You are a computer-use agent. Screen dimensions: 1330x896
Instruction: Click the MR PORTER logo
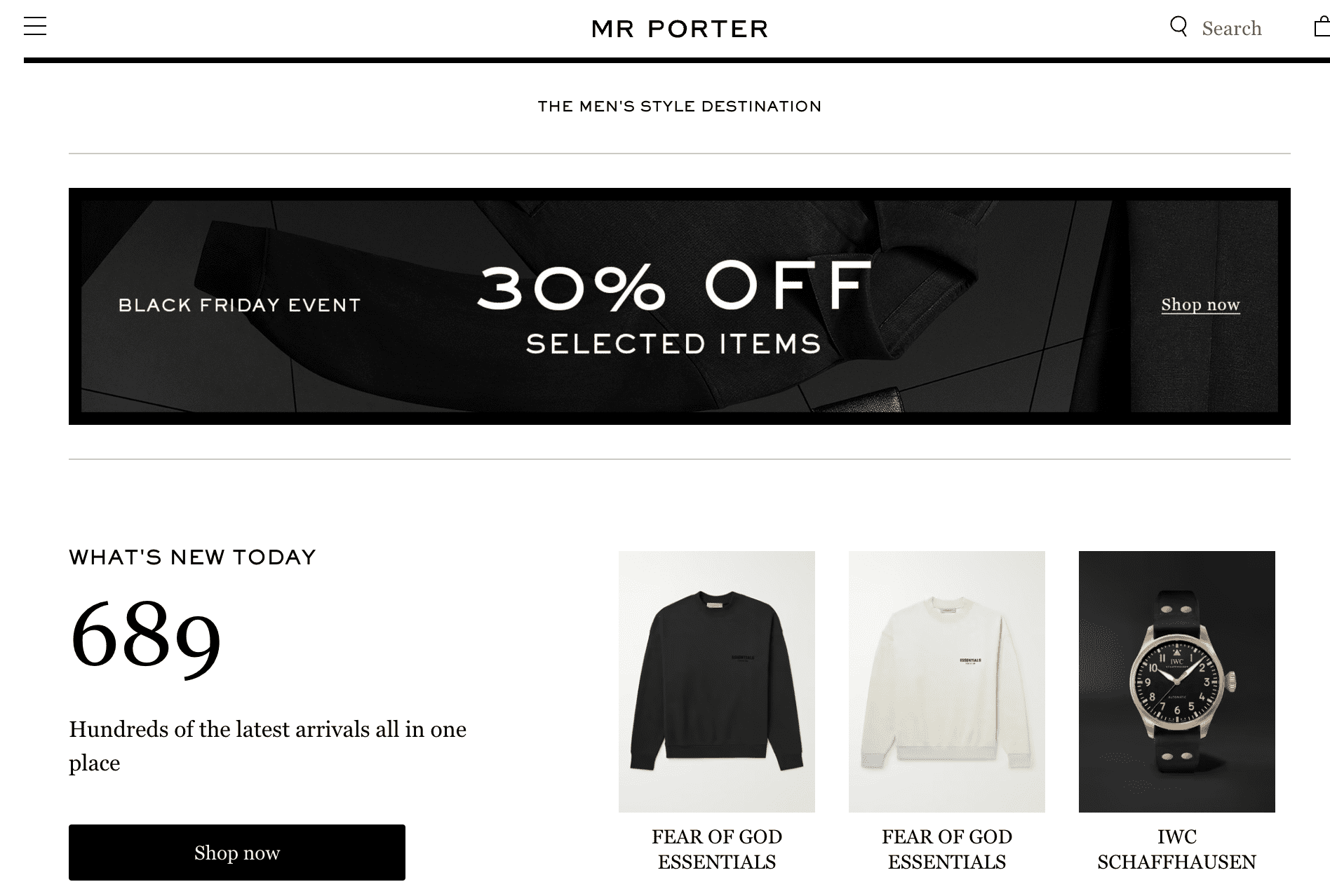680,29
